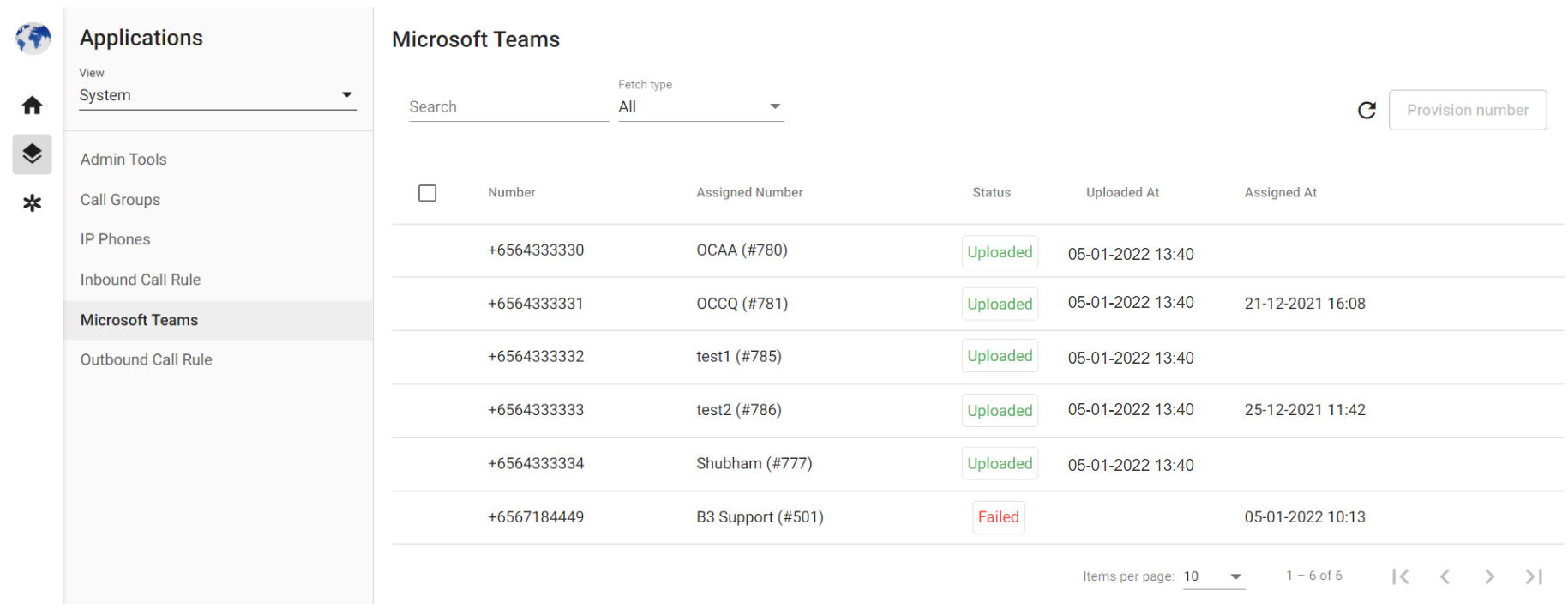
Task: Sort by the Number column header
Action: [511, 193]
